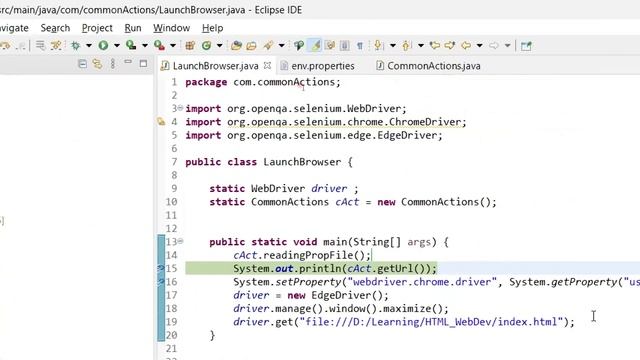Collapse All in the Package Explorer
Viewport: 640px width, 360px height.
(82, 64)
